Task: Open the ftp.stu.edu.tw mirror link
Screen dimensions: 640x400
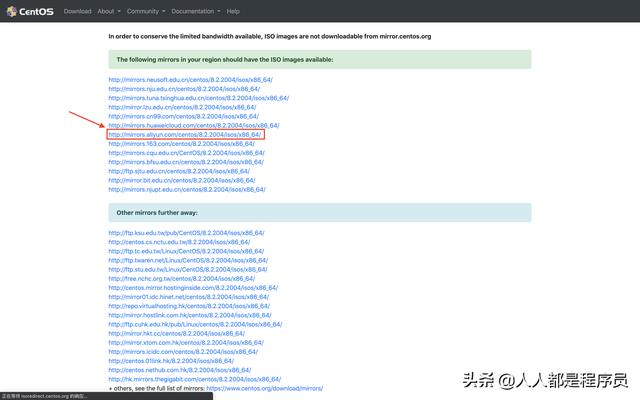Action: pos(188,269)
